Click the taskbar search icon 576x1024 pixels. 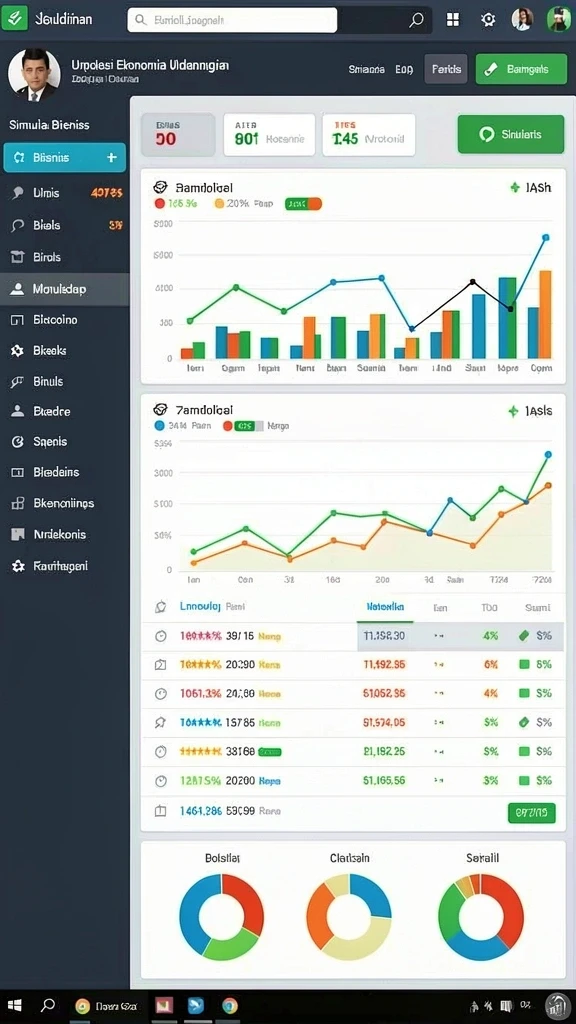[48, 1006]
